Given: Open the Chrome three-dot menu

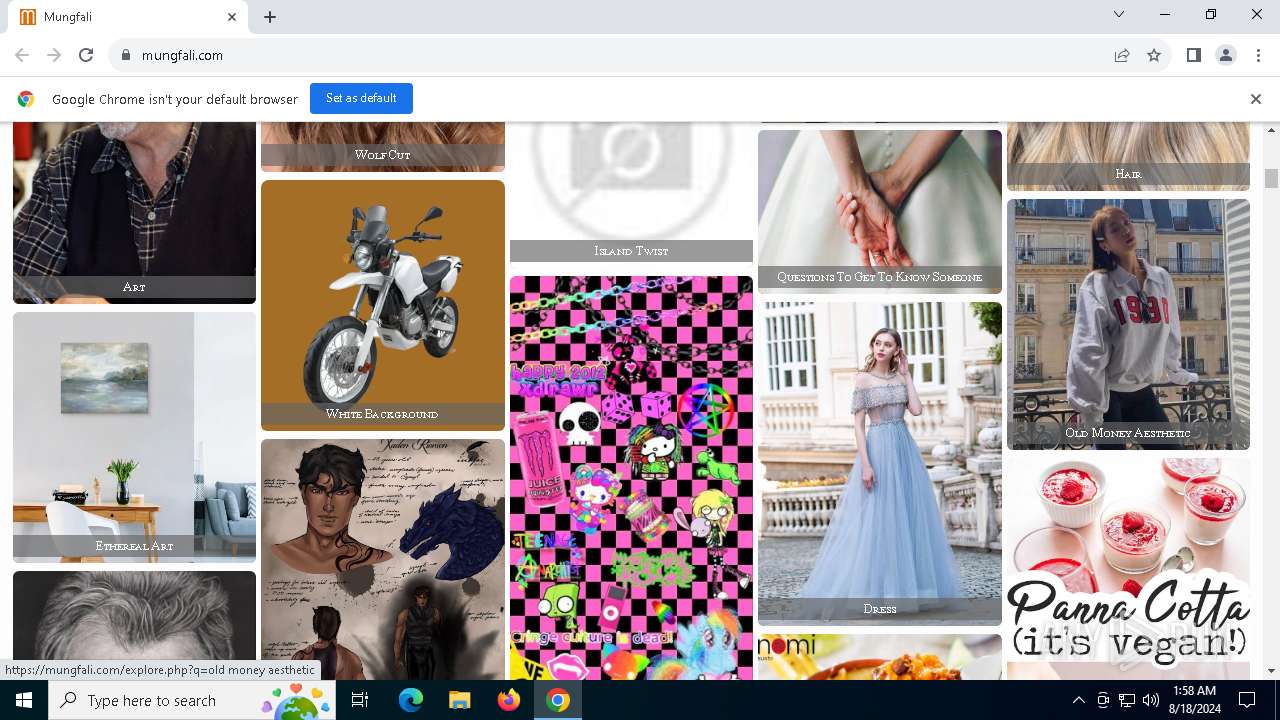Looking at the screenshot, I should [1258, 55].
